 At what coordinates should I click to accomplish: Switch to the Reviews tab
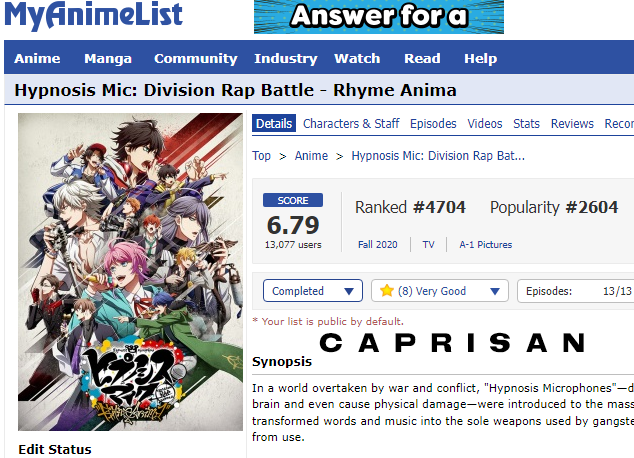[x=572, y=123]
